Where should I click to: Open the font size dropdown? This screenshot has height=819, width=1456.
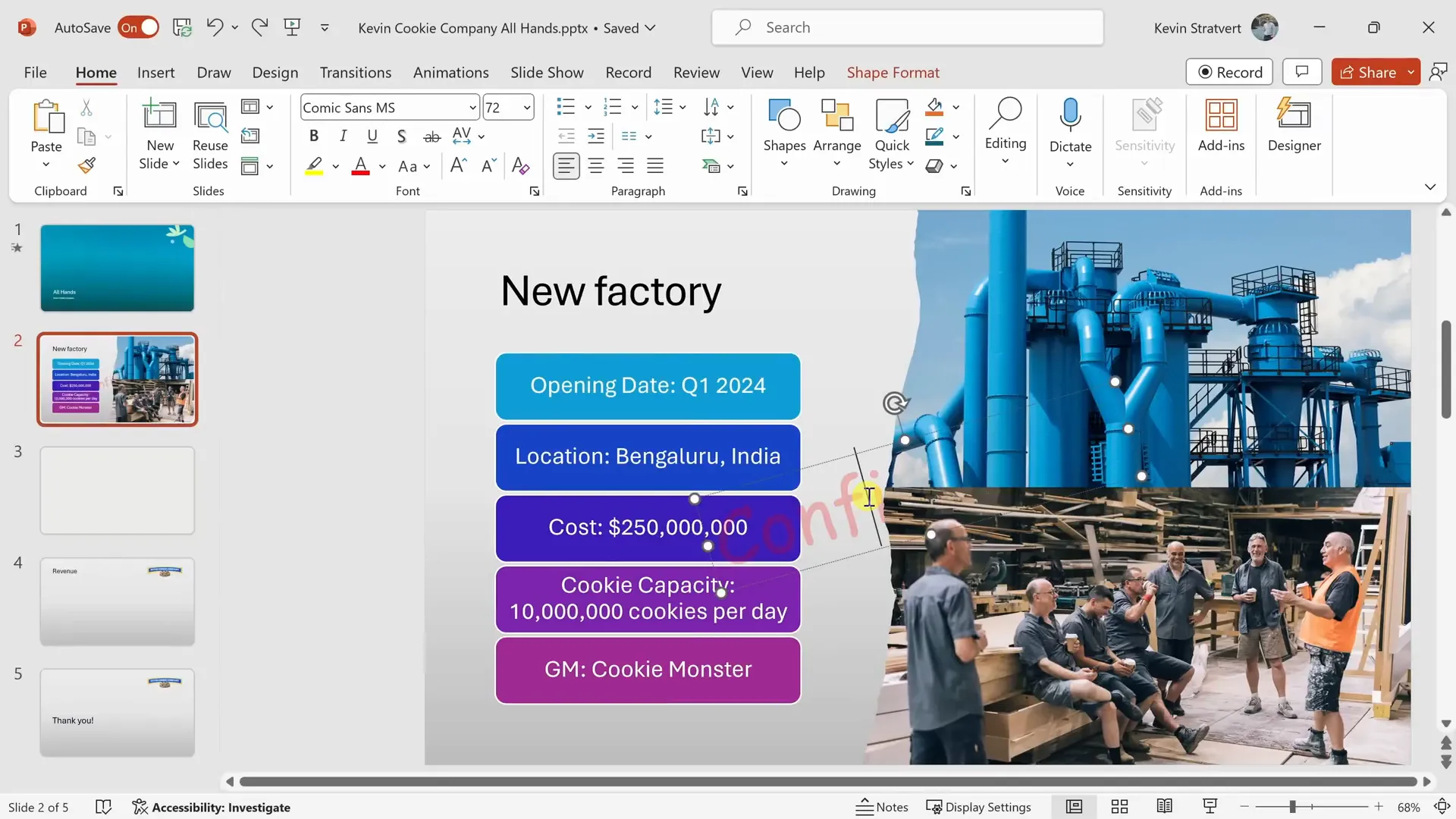pyautogui.click(x=527, y=108)
